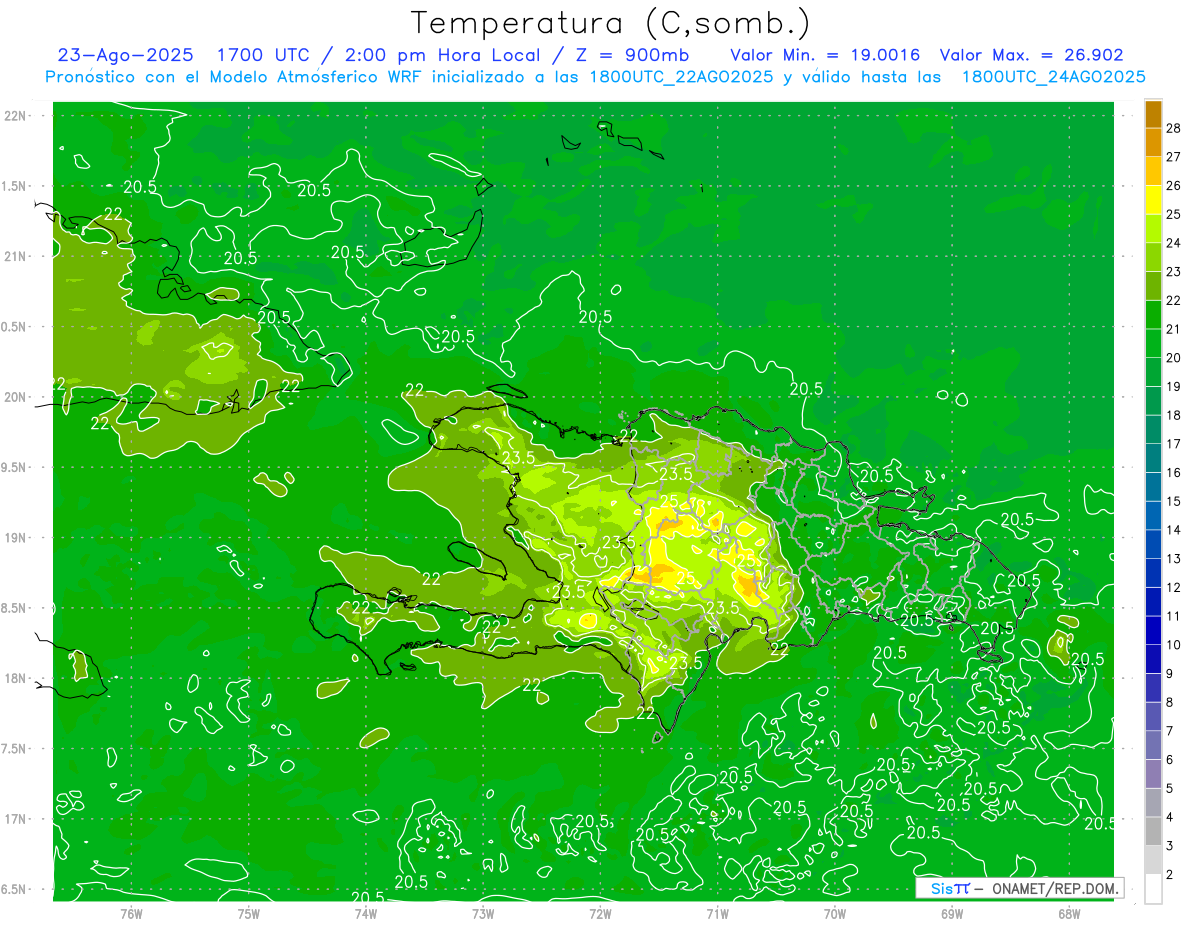This screenshot has width=1200, height=927.
Task: Click the "69W" longitude axis label
Action: coord(952,913)
